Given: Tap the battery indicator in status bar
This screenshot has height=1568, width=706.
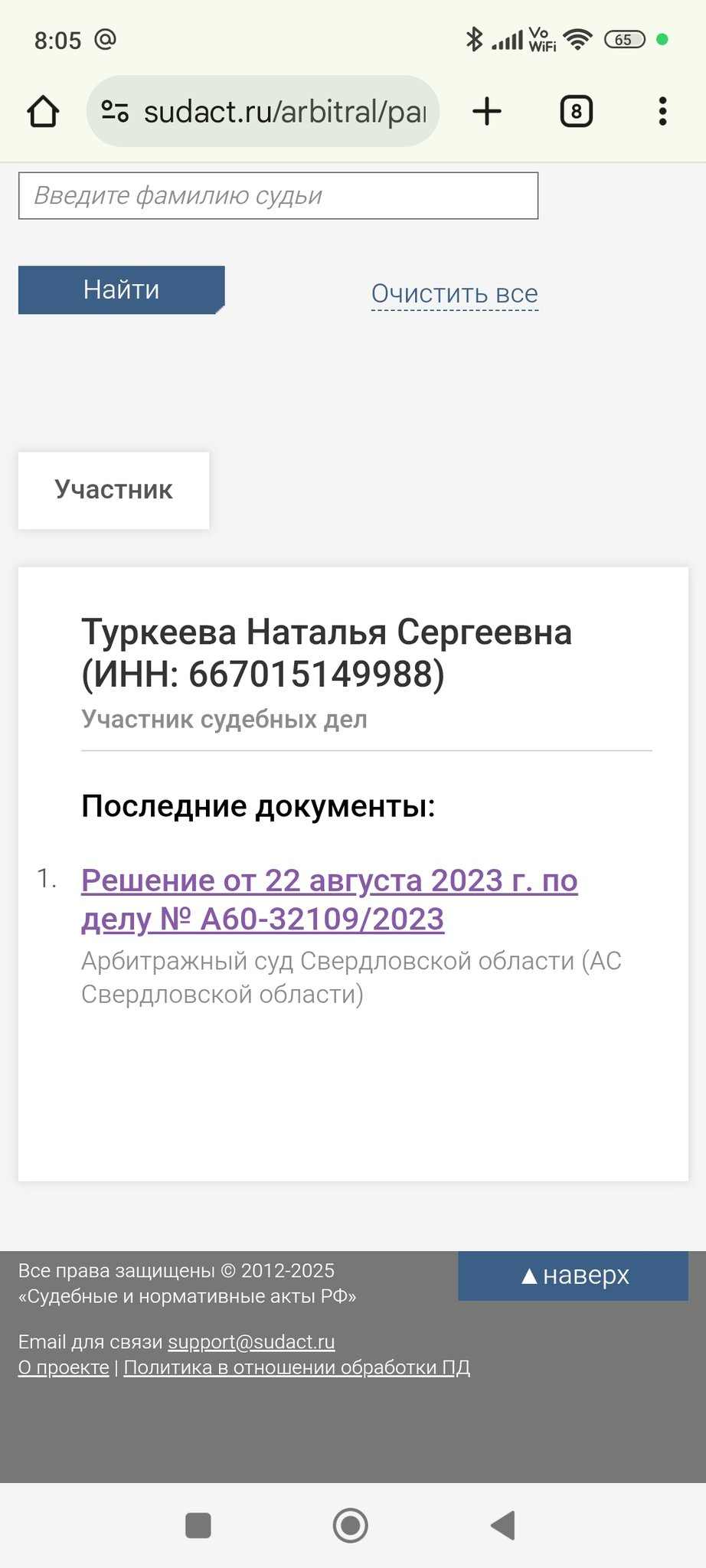Looking at the screenshot, I should pos(625,39).
